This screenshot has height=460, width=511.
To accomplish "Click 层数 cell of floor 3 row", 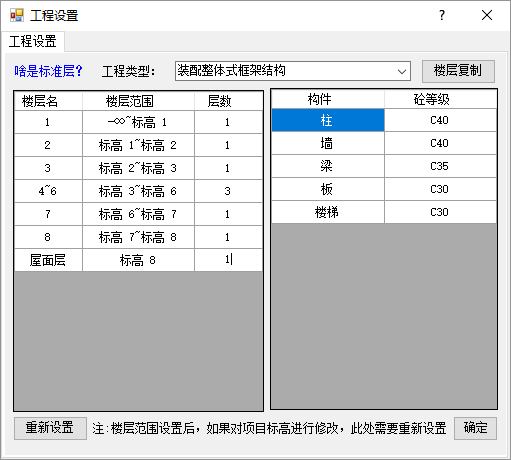I will point(229,168).
